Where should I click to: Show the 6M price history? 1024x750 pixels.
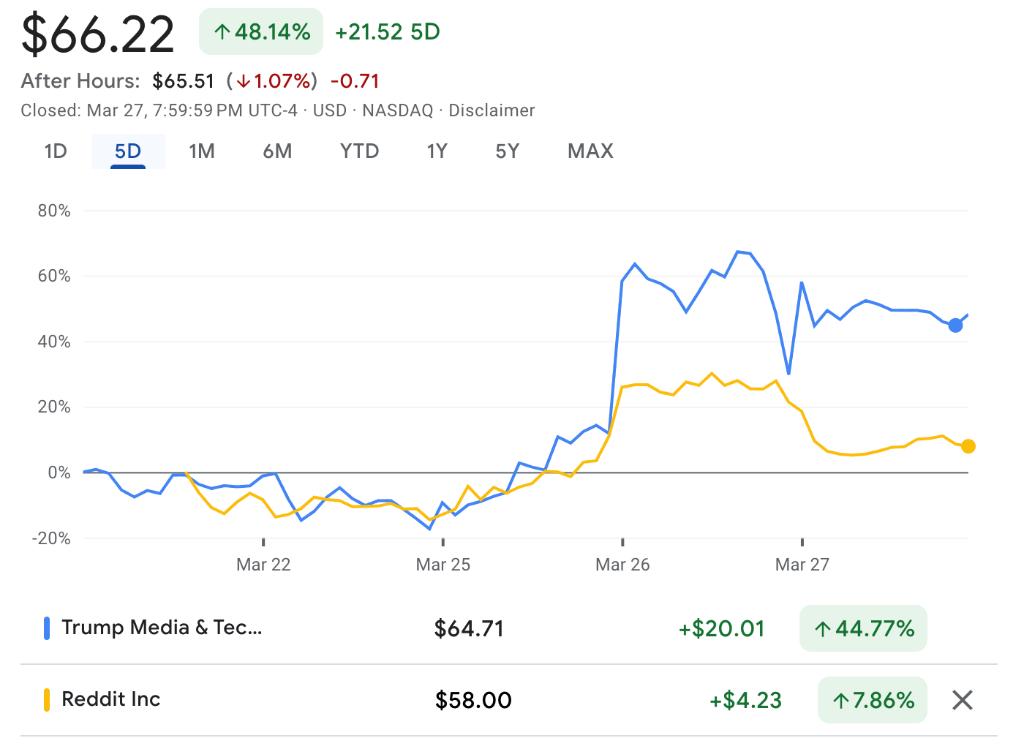(277, 151)
